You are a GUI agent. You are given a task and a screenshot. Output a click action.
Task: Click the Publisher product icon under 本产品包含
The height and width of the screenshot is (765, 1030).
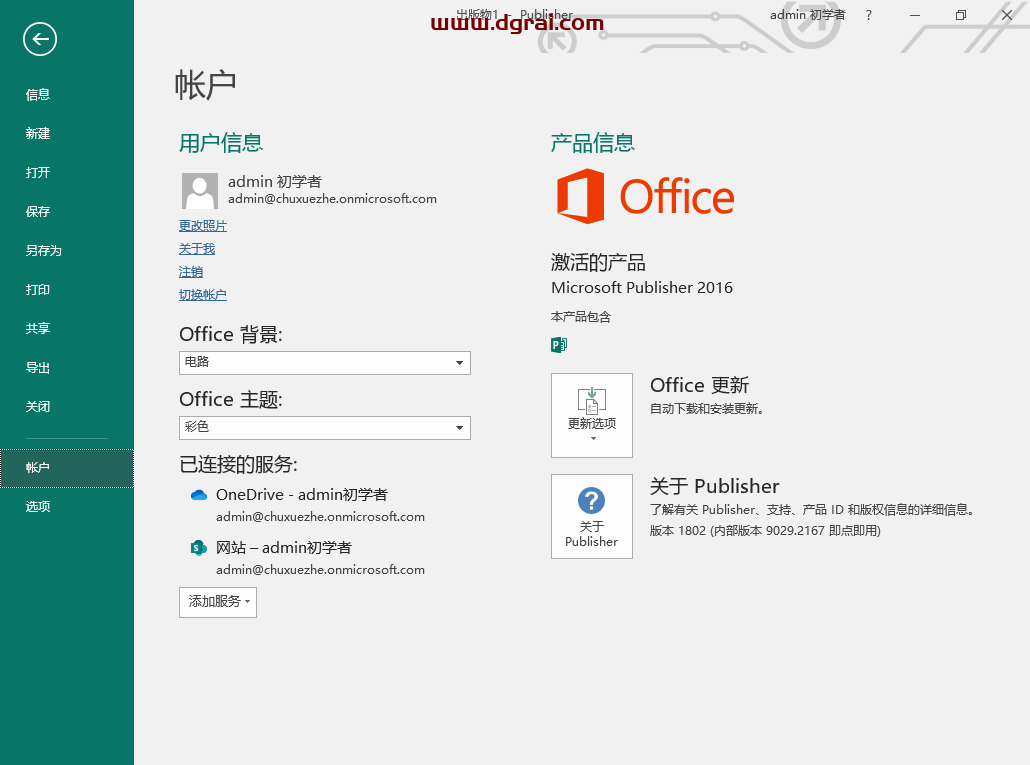coord(559,345)
